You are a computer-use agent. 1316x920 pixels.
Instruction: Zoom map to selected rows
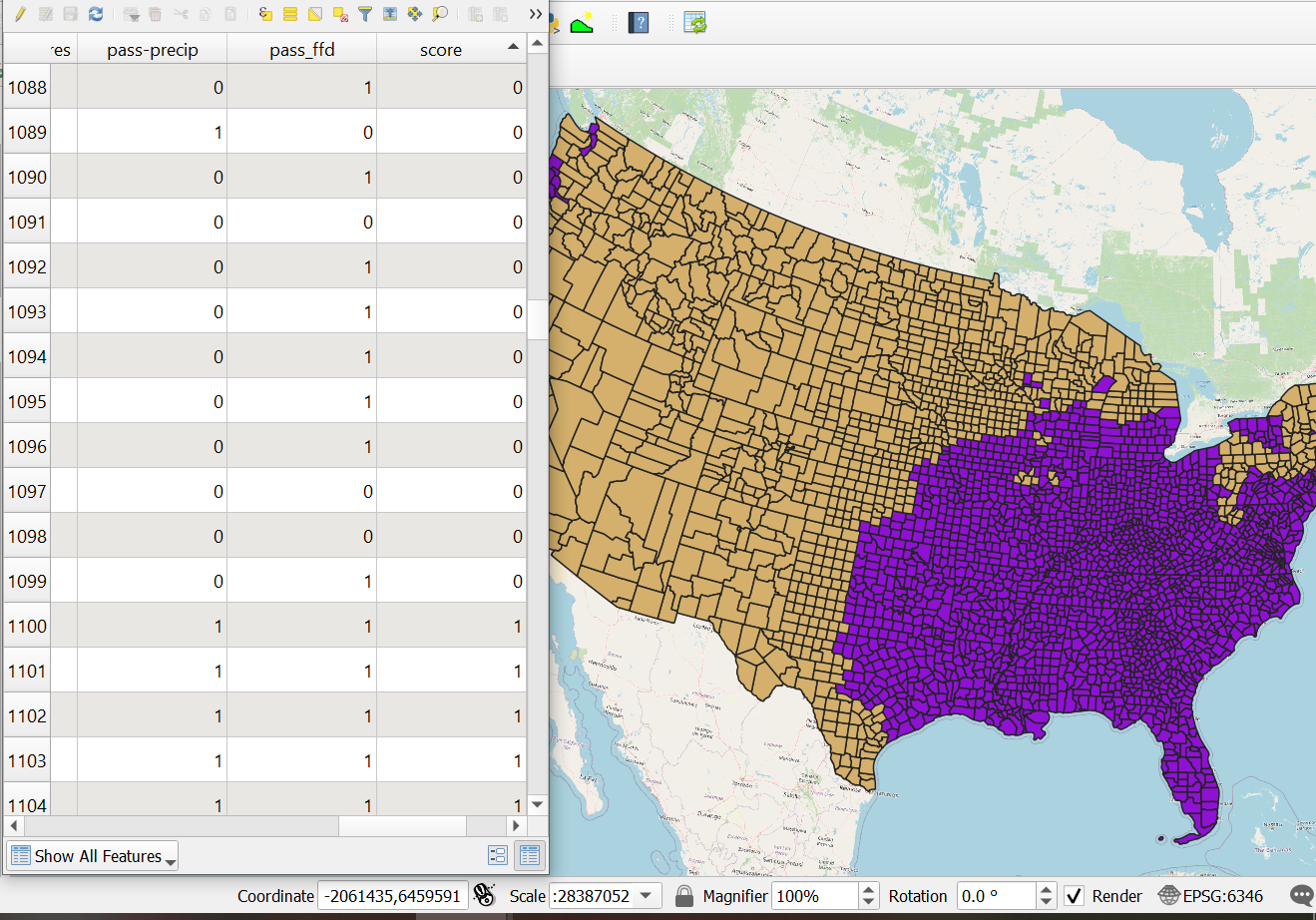point(440,14)
